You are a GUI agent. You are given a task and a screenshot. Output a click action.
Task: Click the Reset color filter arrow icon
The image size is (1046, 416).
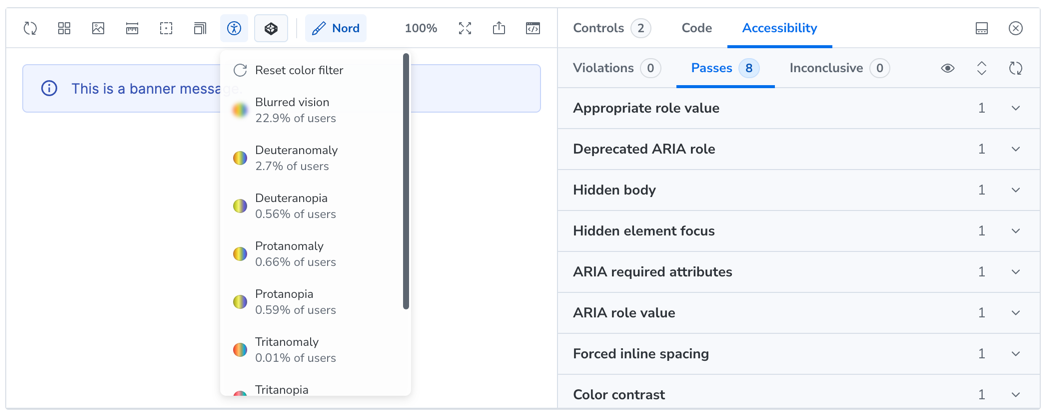click(x=240, y=70)
